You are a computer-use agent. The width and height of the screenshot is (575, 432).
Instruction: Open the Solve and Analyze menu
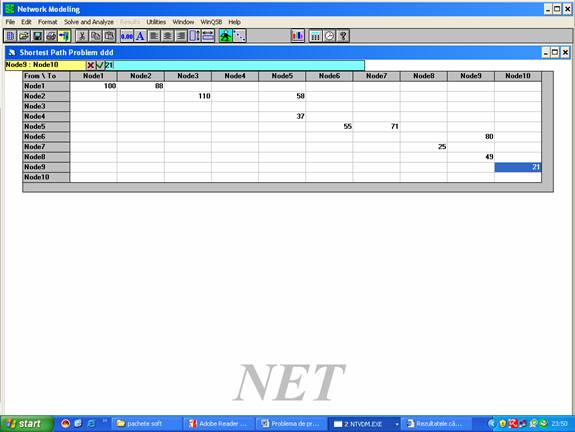89,22
